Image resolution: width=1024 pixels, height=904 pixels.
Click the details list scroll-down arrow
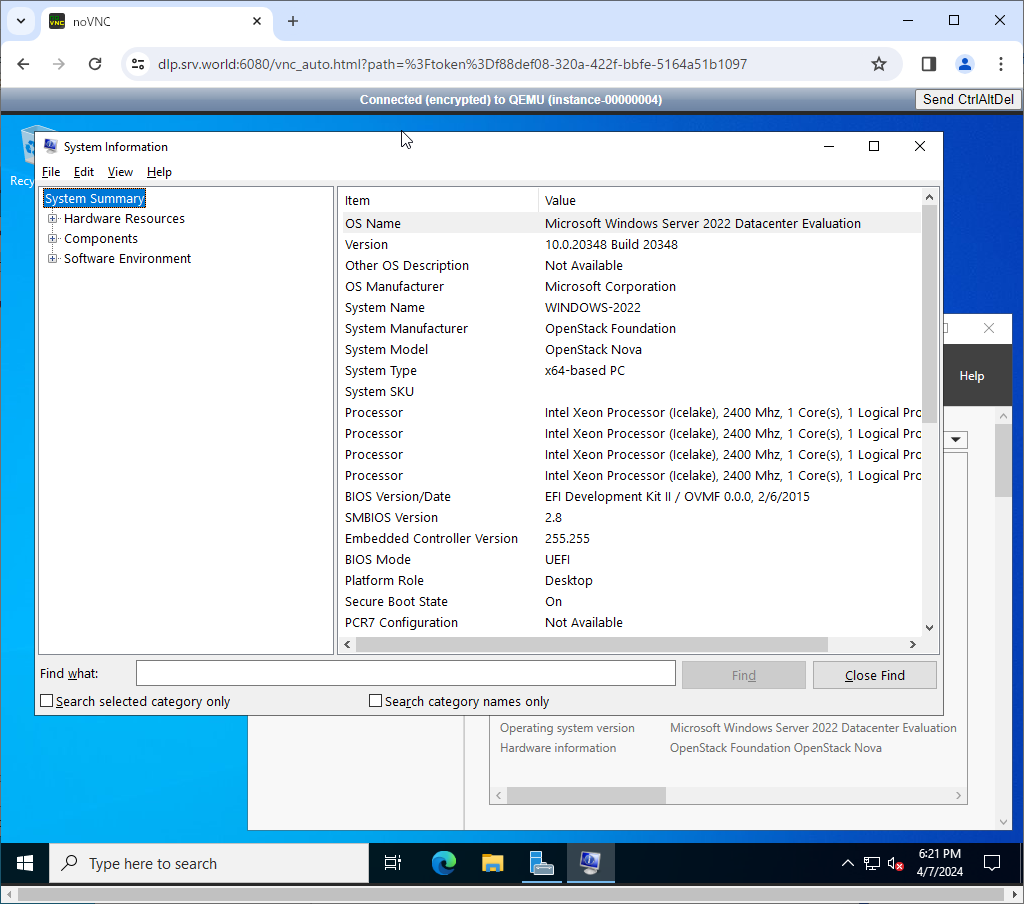(929, 628)
